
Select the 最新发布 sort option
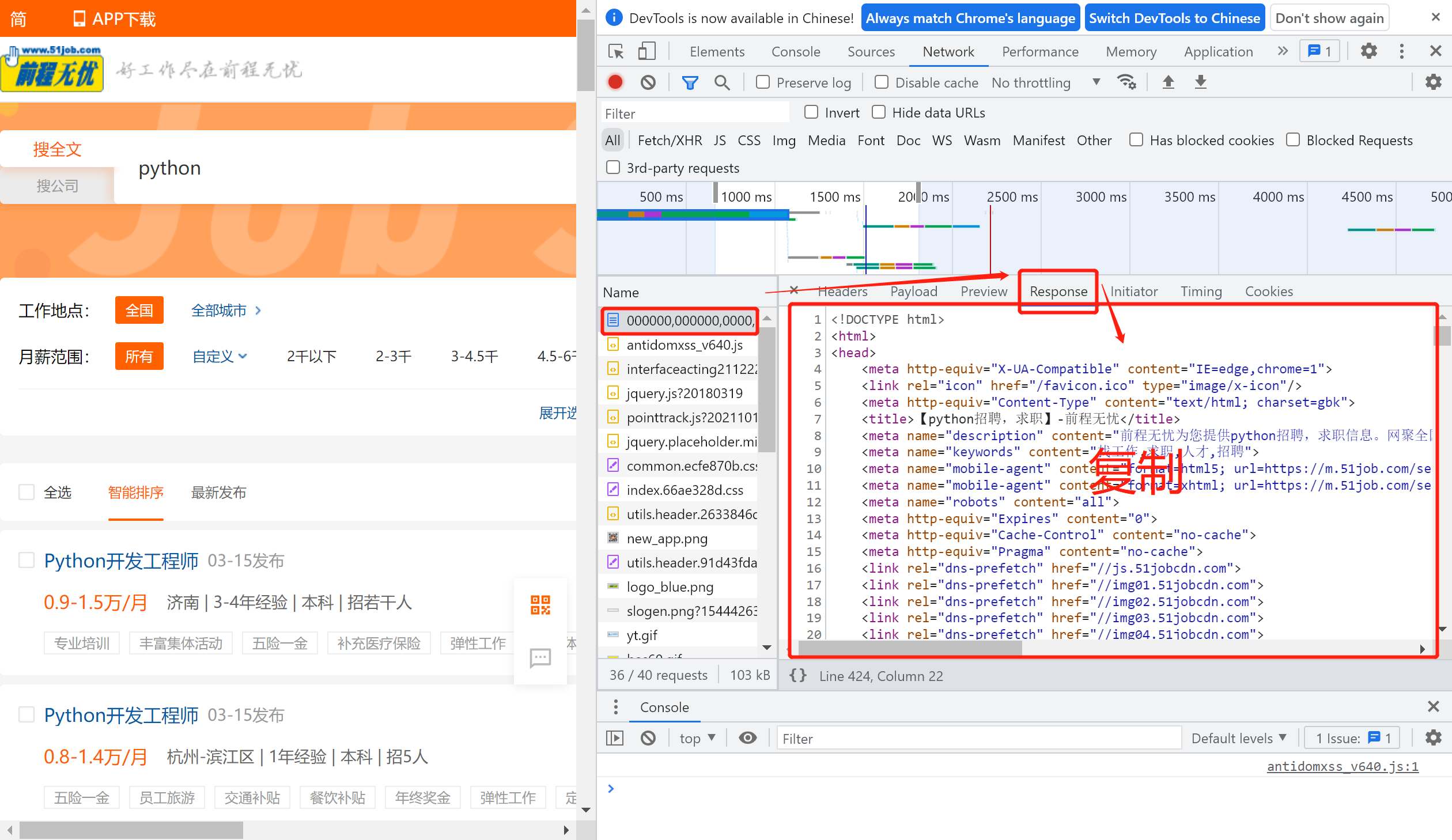point(218,492)
